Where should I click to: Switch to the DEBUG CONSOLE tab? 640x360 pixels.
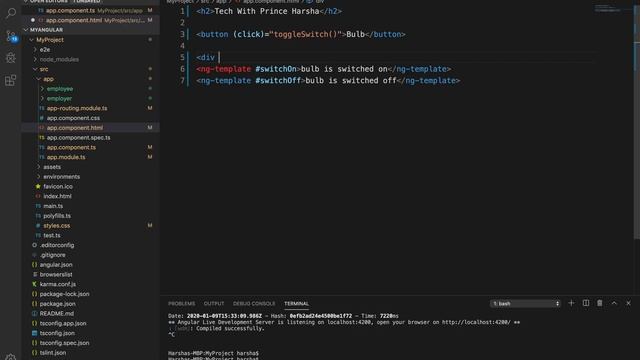point(254,304)
